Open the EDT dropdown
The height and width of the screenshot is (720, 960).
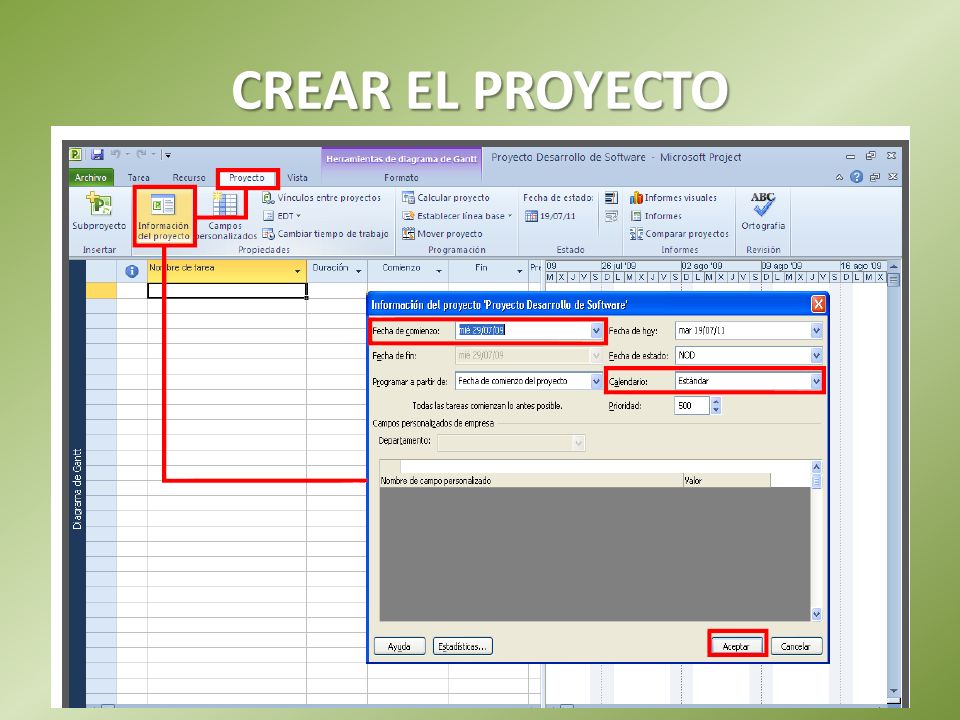[x=282, y=216]
